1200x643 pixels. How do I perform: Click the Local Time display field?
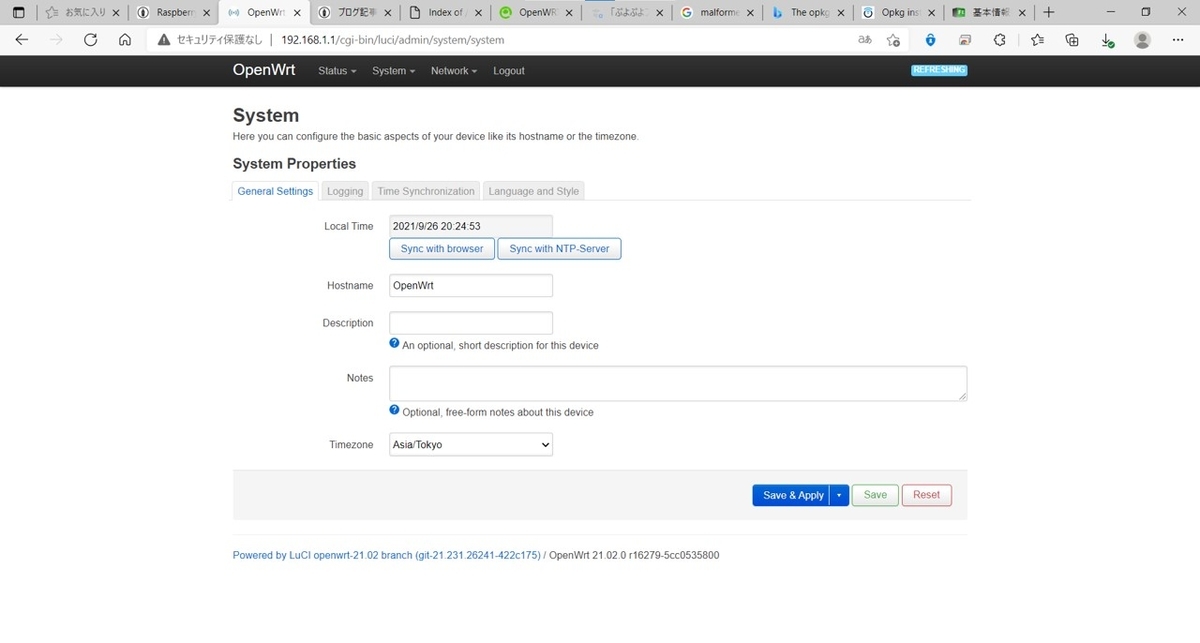pos(471,226)
